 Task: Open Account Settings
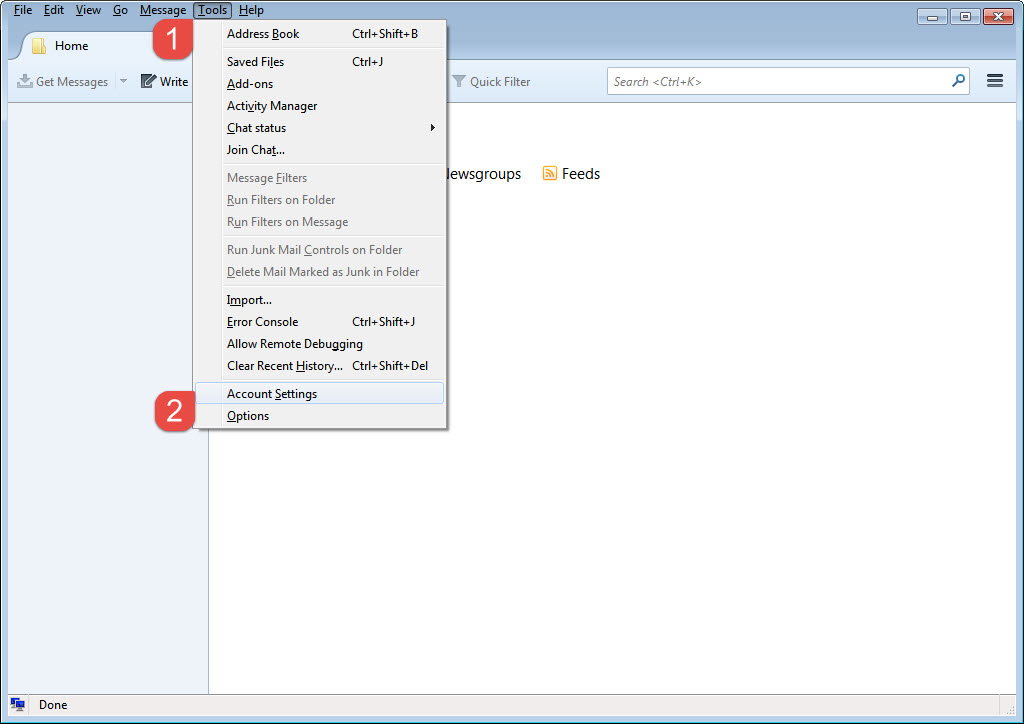320,394
